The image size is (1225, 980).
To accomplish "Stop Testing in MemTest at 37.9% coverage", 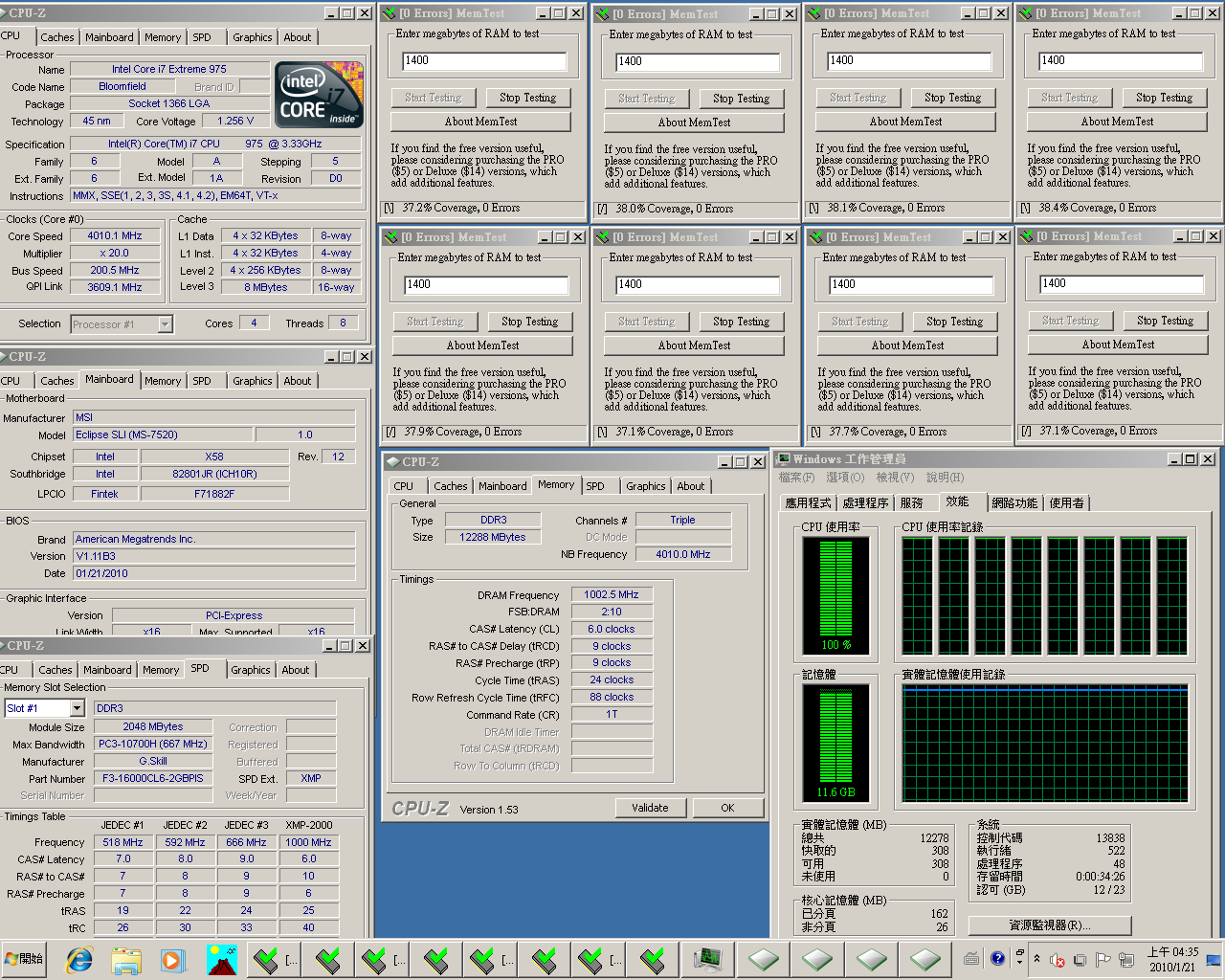I will [529, 322].
